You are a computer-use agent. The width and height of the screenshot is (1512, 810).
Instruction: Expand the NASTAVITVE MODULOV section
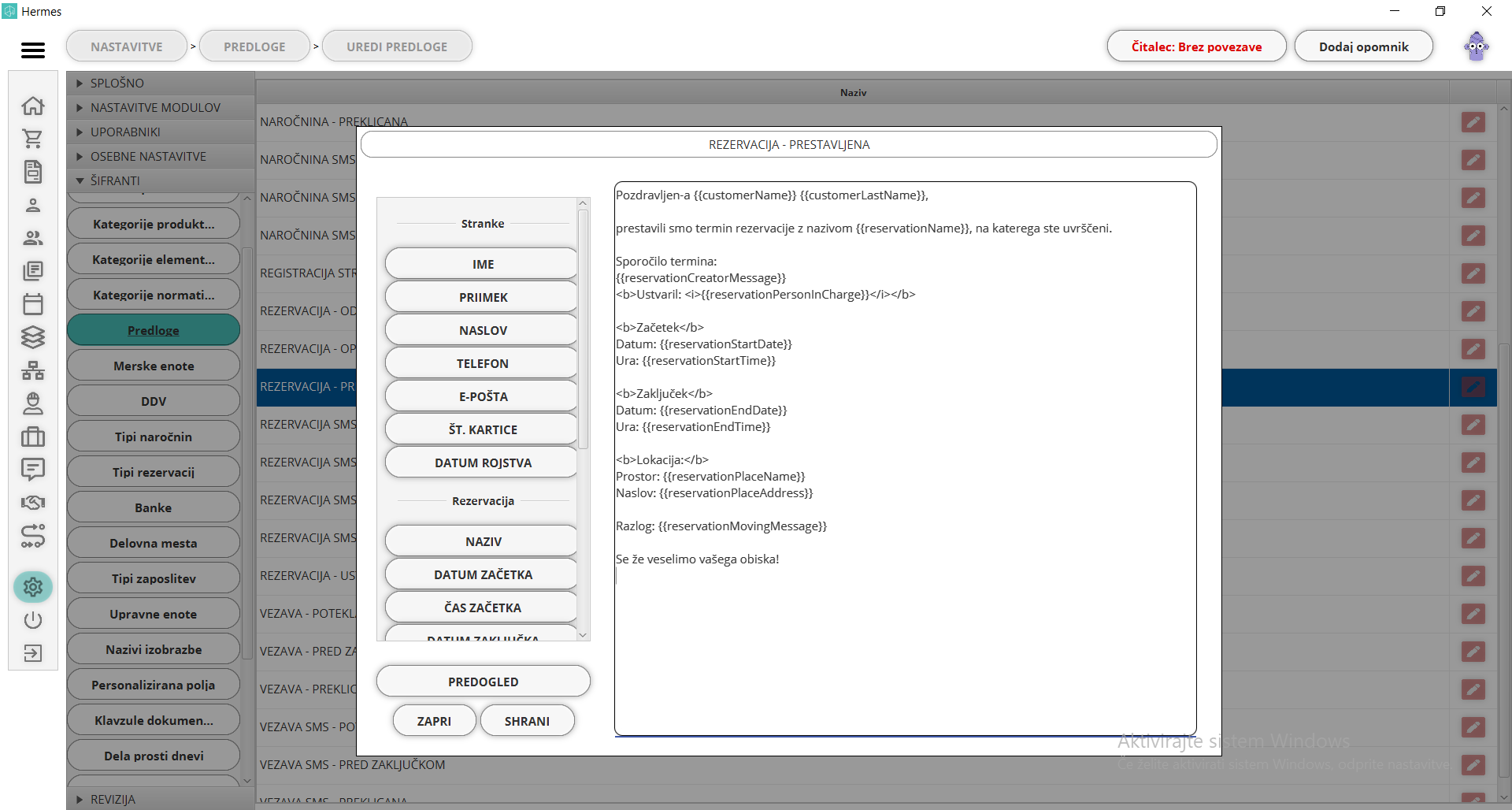click(x=161, y=107)
